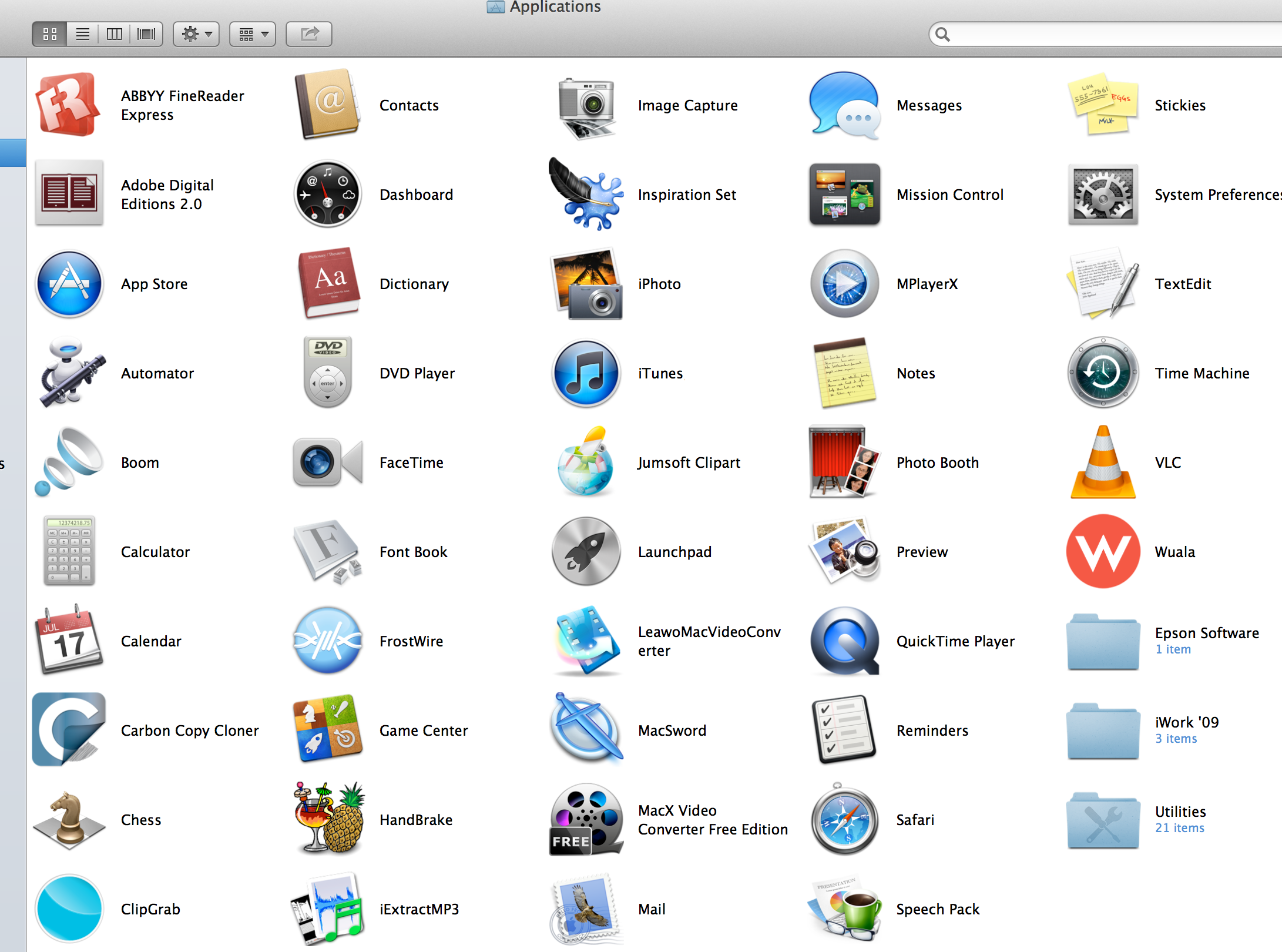Screen dimensions: 1282x952
Task: Select the Photo Booth icon
Action: (845, 462)
